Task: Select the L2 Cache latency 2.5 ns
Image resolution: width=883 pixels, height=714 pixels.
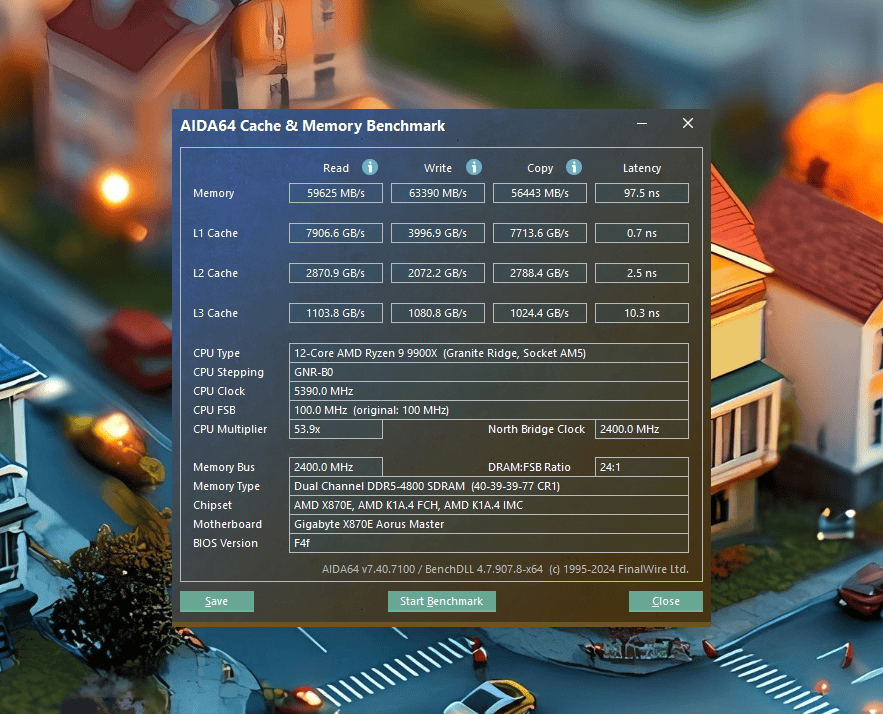Action: 641,273
